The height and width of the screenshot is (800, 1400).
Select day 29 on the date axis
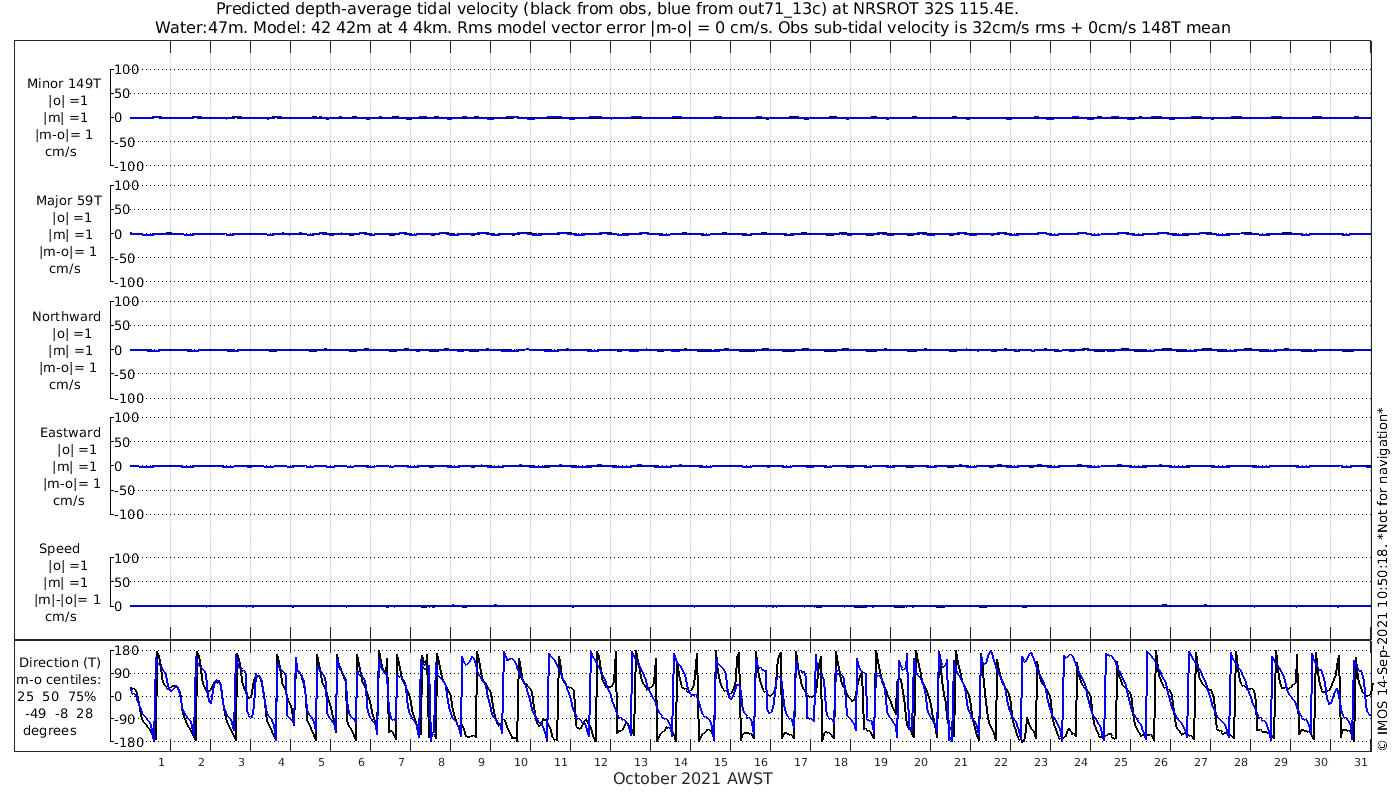point(1281,762)
